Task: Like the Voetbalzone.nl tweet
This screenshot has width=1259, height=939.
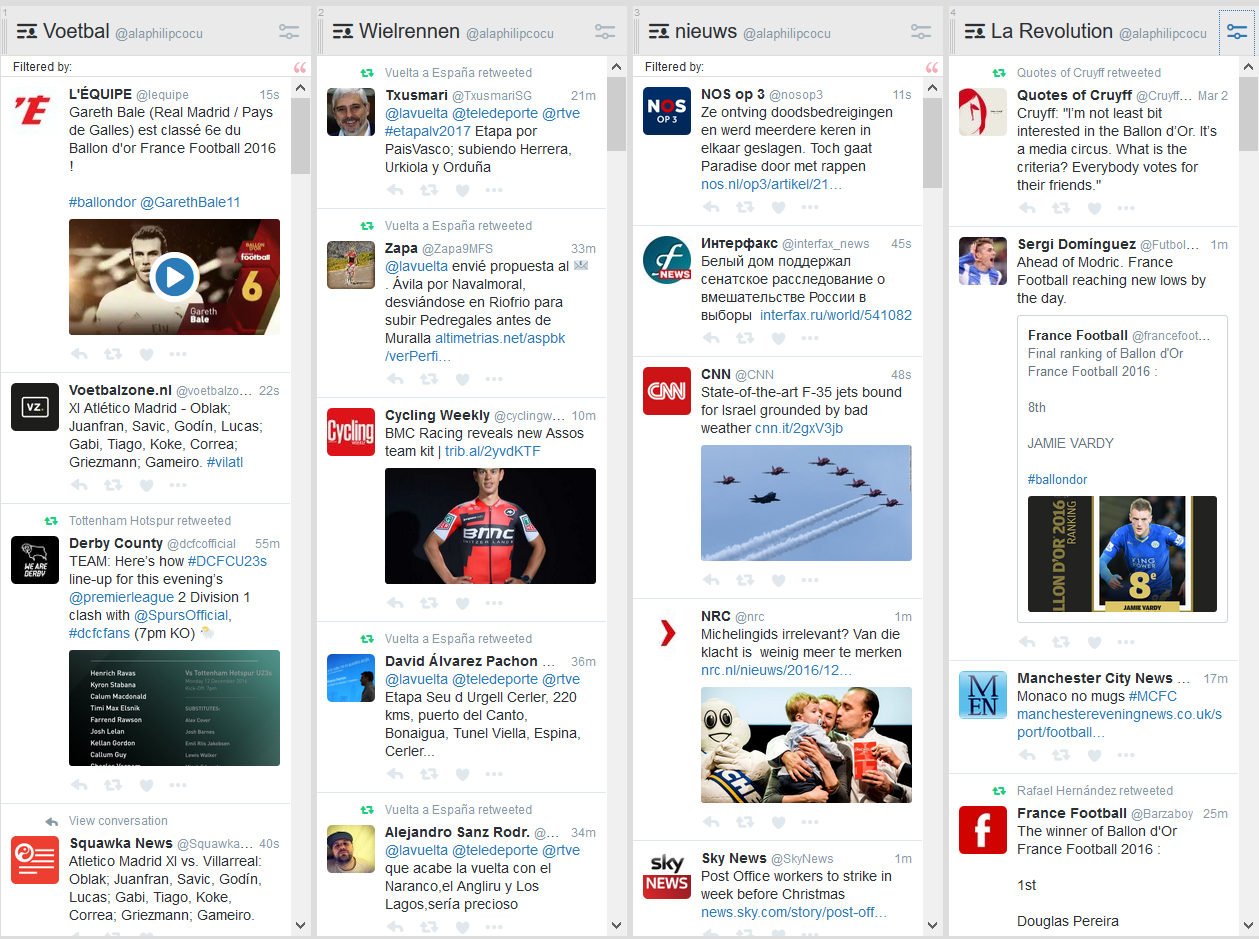Action: point(146,485)
